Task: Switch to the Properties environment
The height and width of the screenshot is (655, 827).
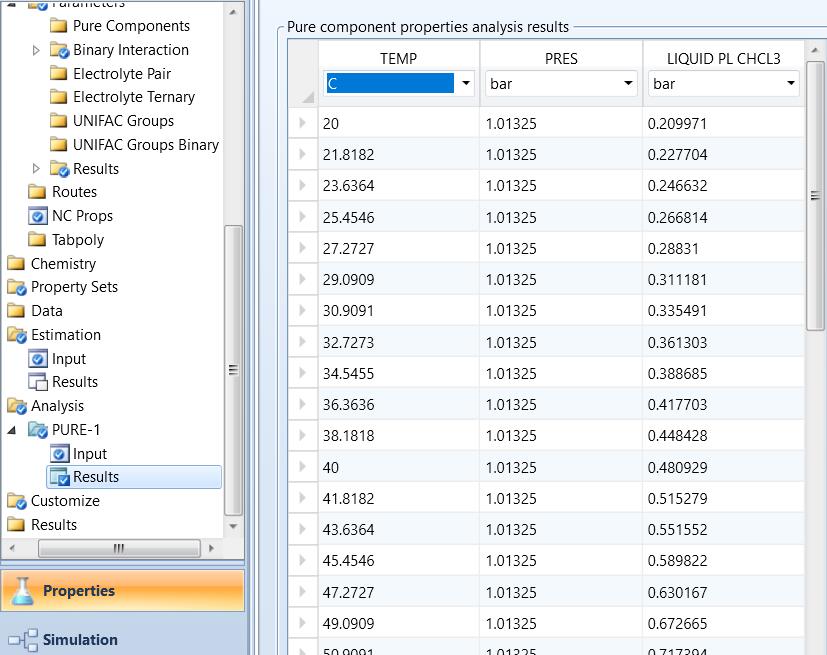Action: [78, 591]
